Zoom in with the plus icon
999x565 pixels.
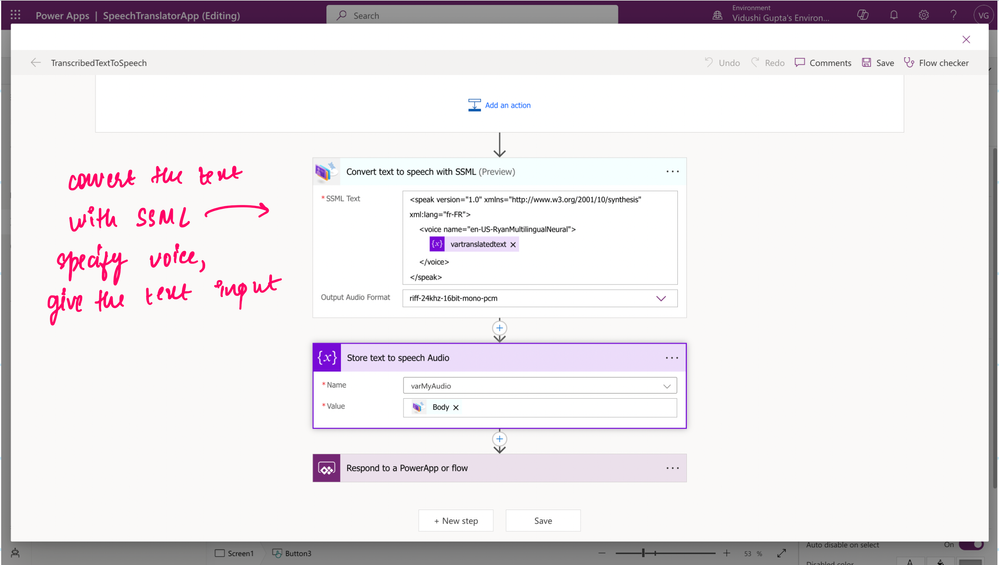(726, 553)
